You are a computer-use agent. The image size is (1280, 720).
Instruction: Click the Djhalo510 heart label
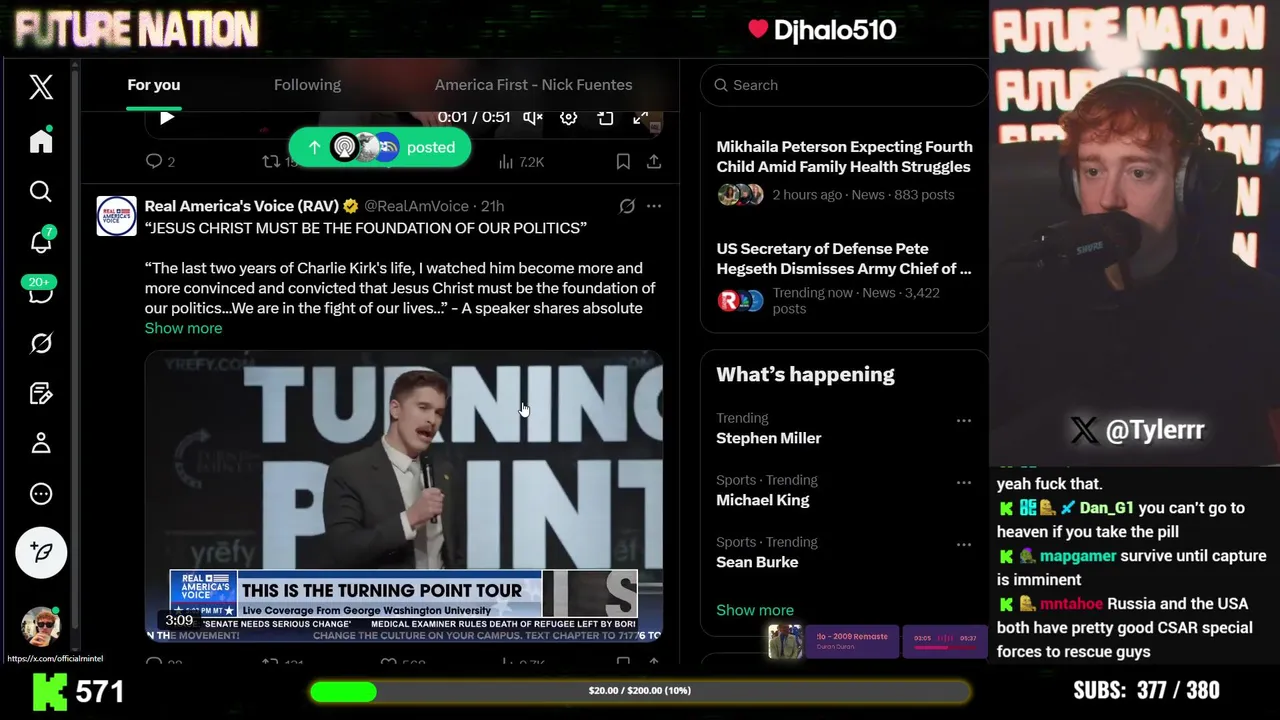tap(822, 30)
